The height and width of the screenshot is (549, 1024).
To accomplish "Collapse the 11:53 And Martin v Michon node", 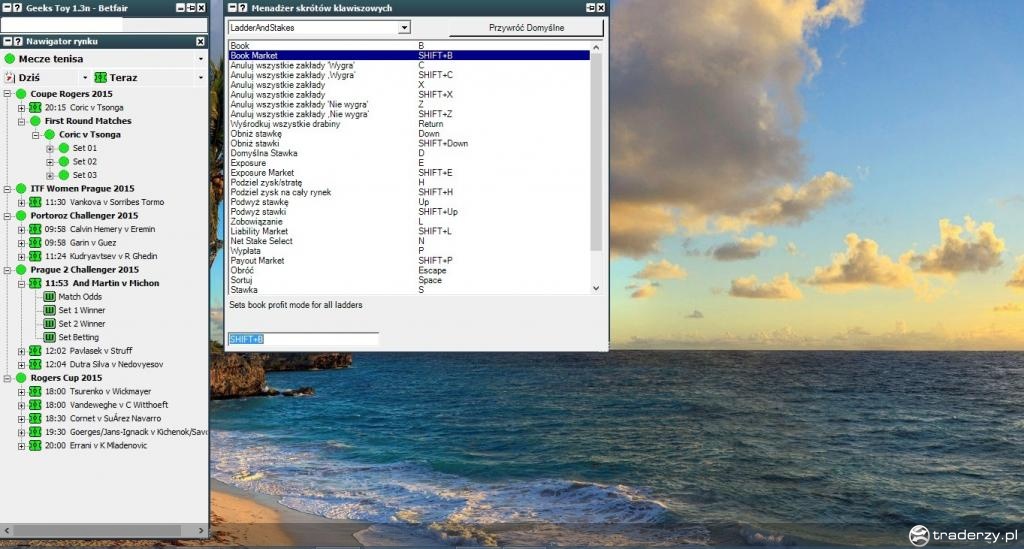I will tap(22, 283).
